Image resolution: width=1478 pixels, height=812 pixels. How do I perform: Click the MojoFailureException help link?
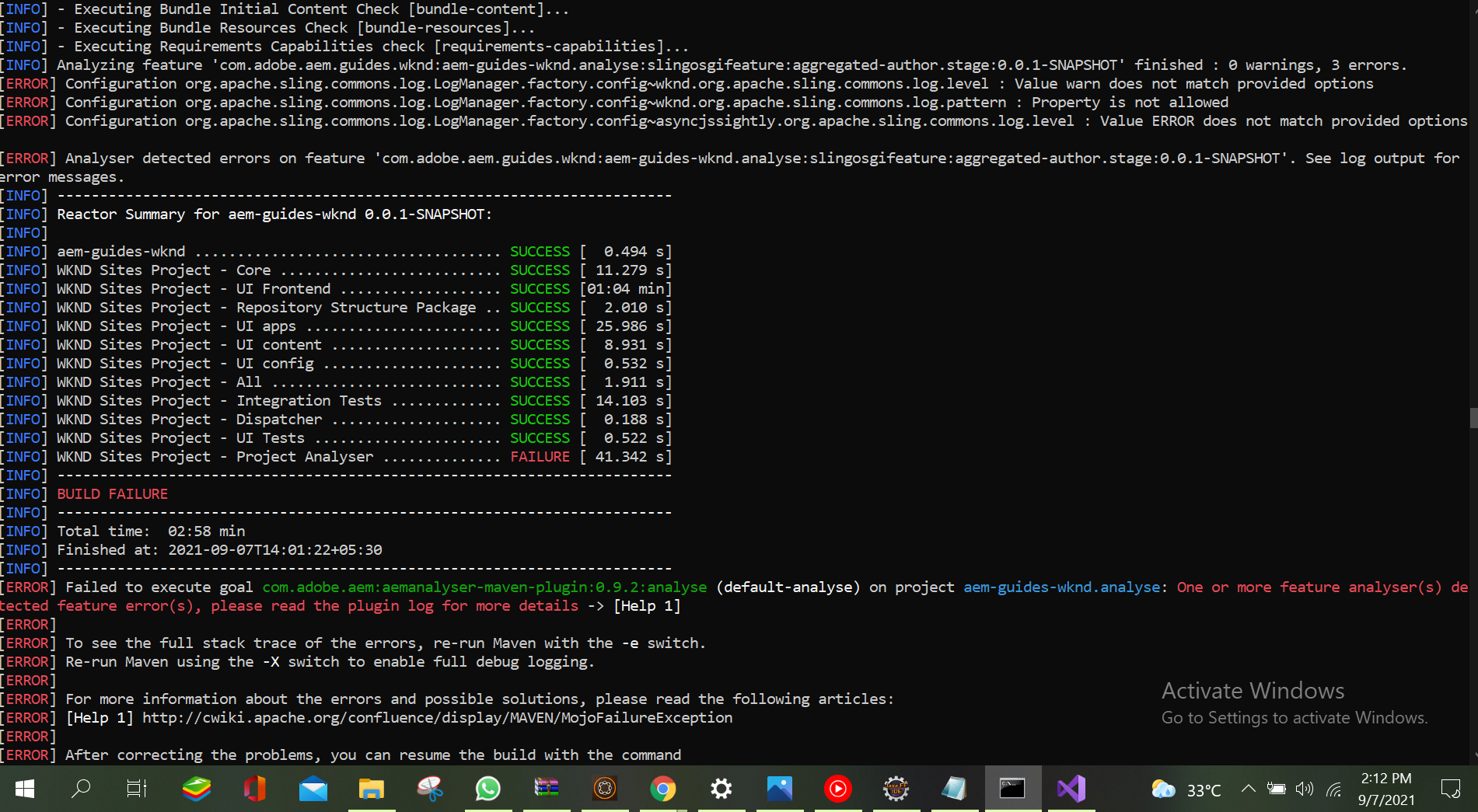436,717
